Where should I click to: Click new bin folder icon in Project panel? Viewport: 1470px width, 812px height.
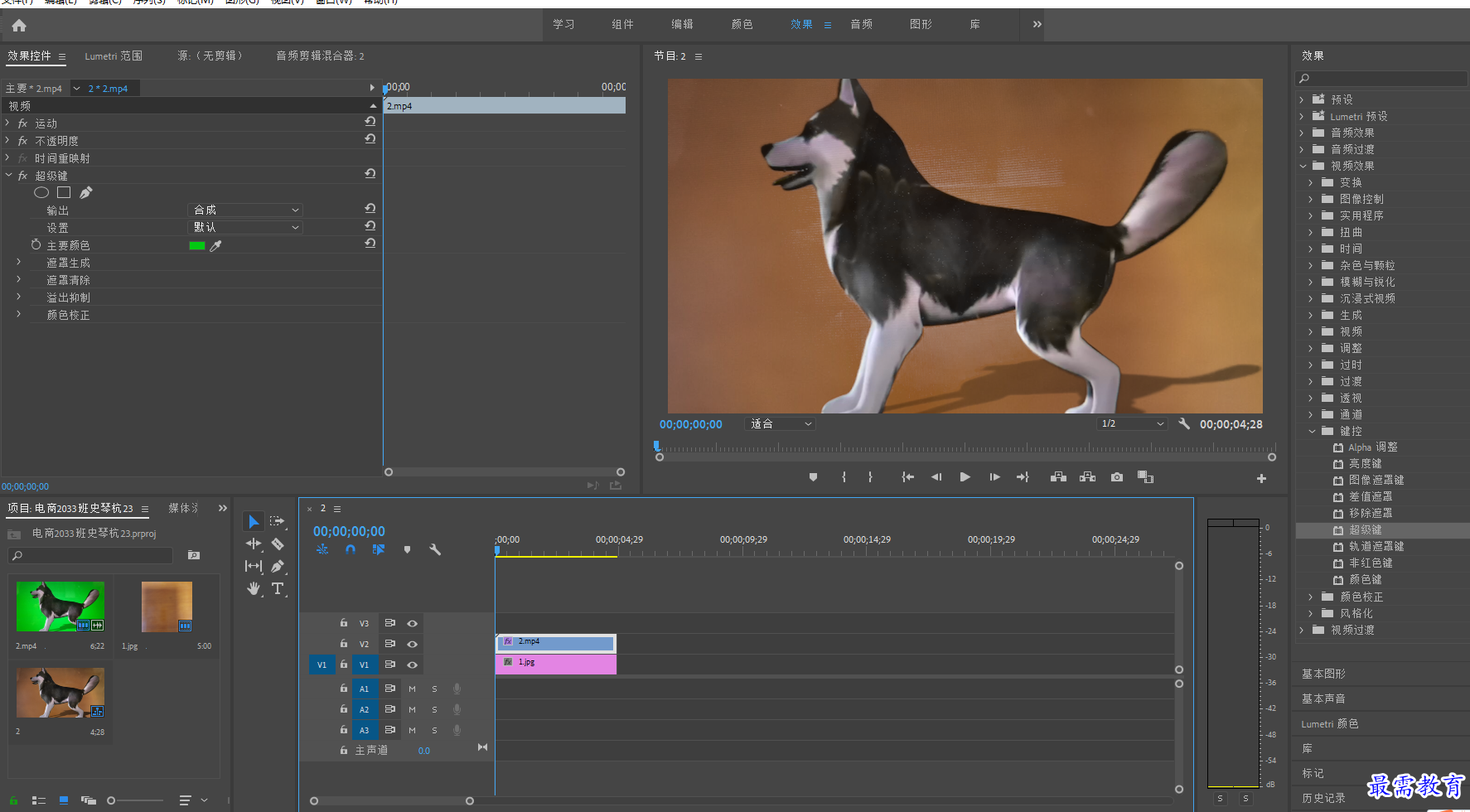click(x=194, y=555)
